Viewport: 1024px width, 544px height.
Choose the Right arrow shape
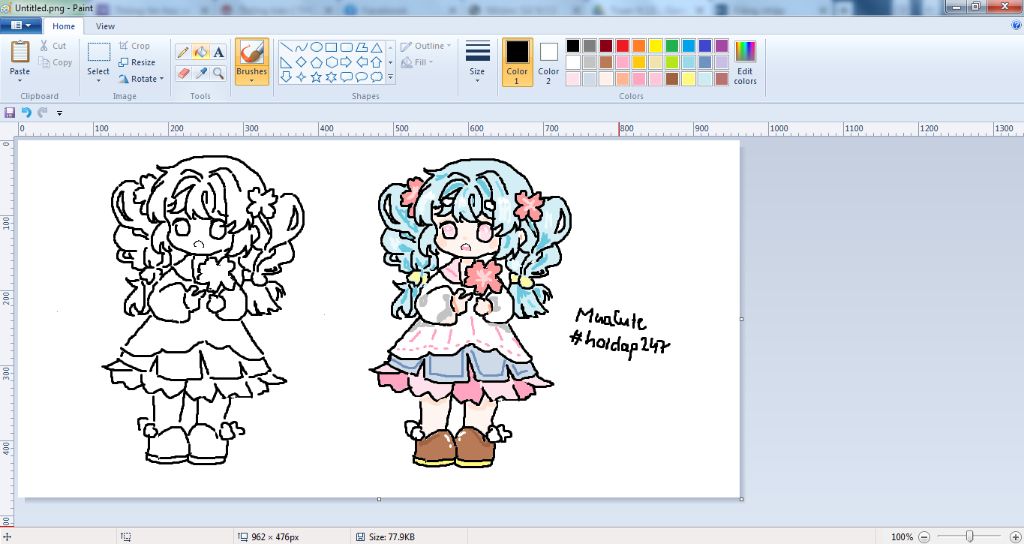point(346,62)
